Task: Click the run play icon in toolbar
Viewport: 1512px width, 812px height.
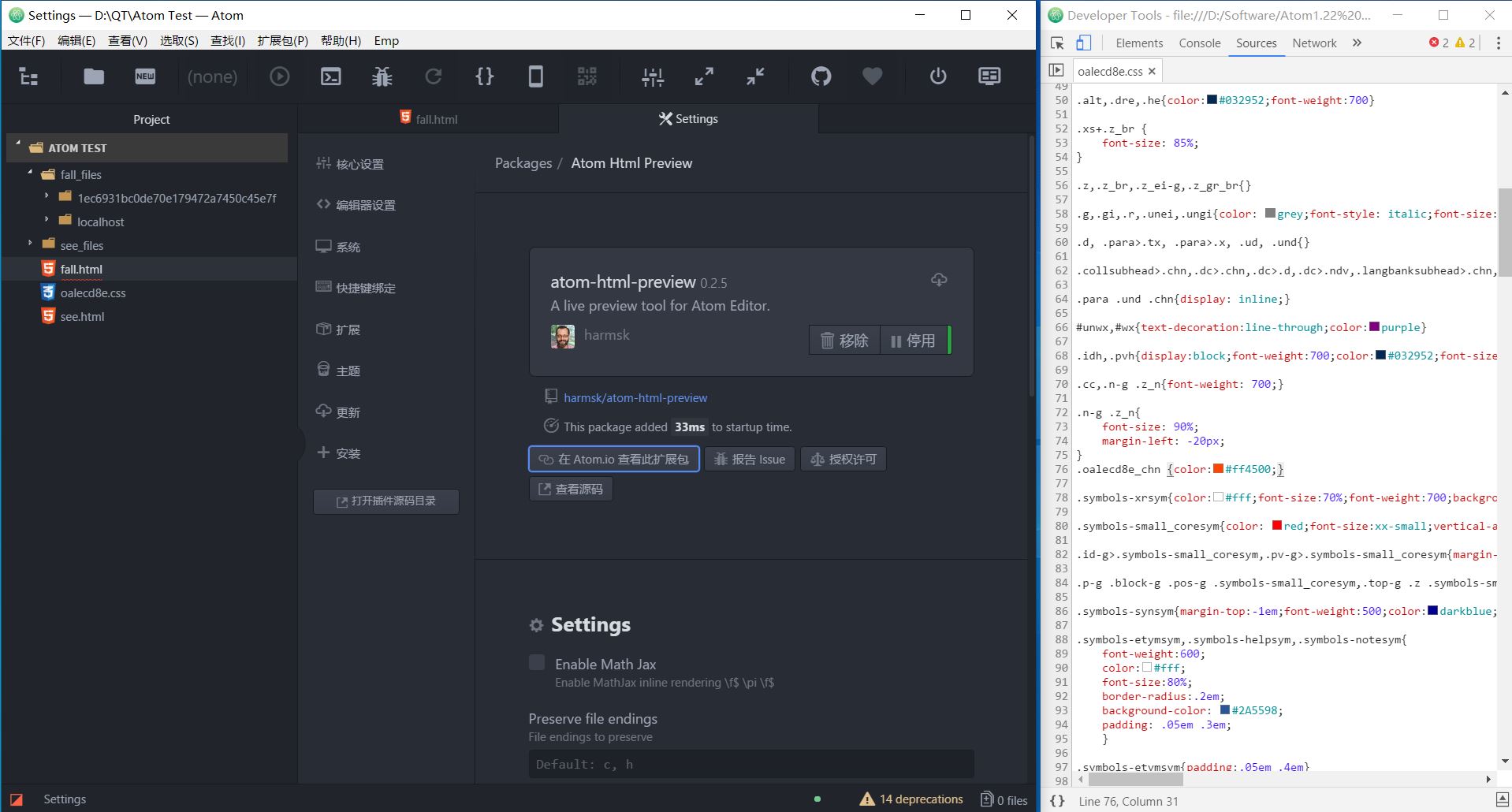Action: (279, 76)
